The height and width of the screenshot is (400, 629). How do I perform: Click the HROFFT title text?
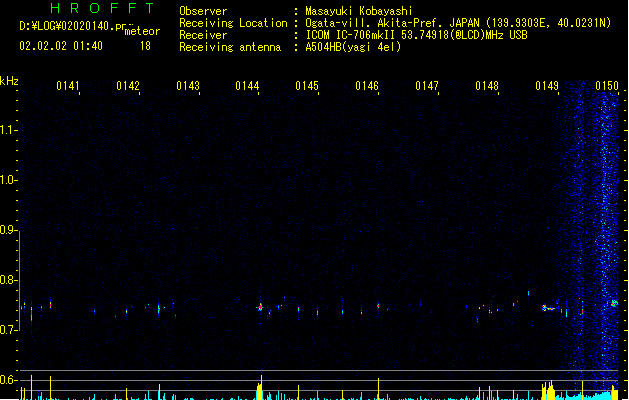click(102, 8)
